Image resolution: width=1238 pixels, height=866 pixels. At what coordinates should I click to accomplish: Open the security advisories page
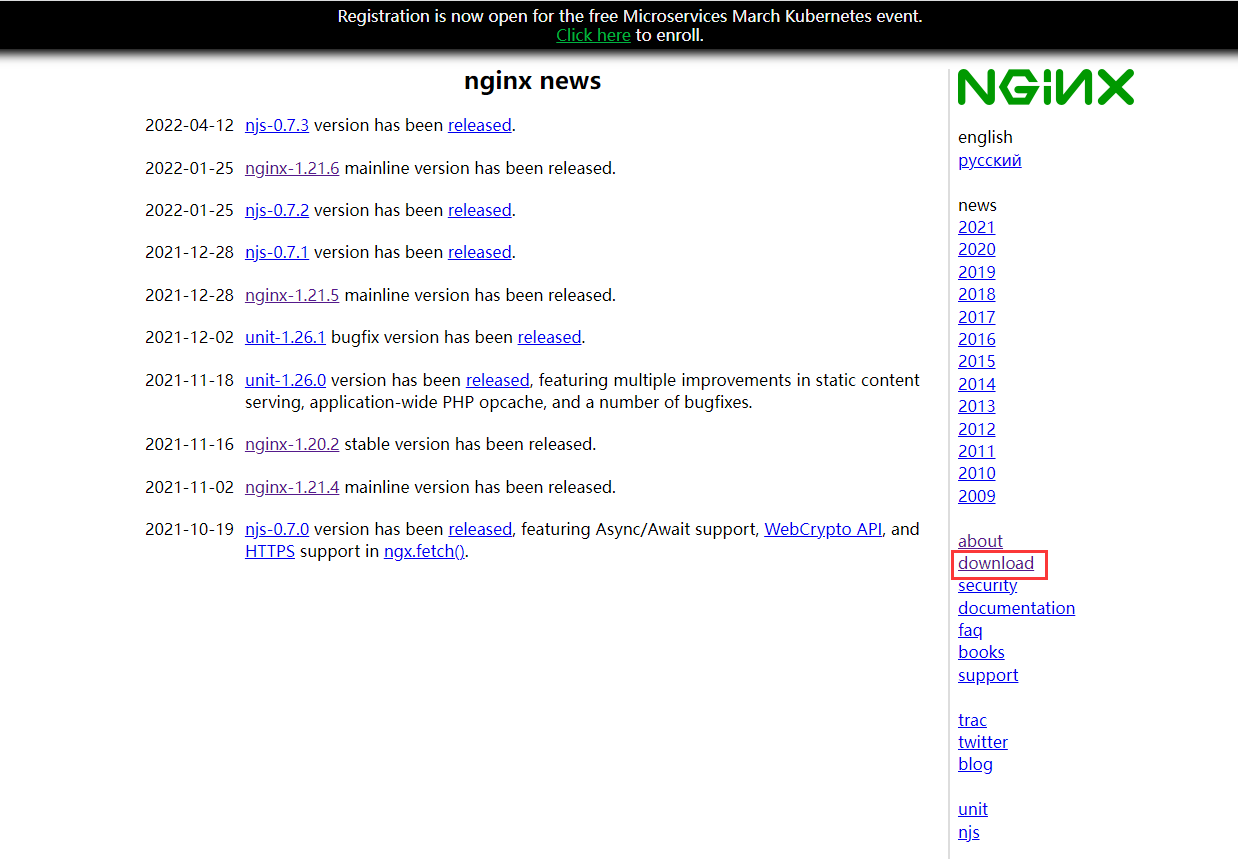[987, 584]
